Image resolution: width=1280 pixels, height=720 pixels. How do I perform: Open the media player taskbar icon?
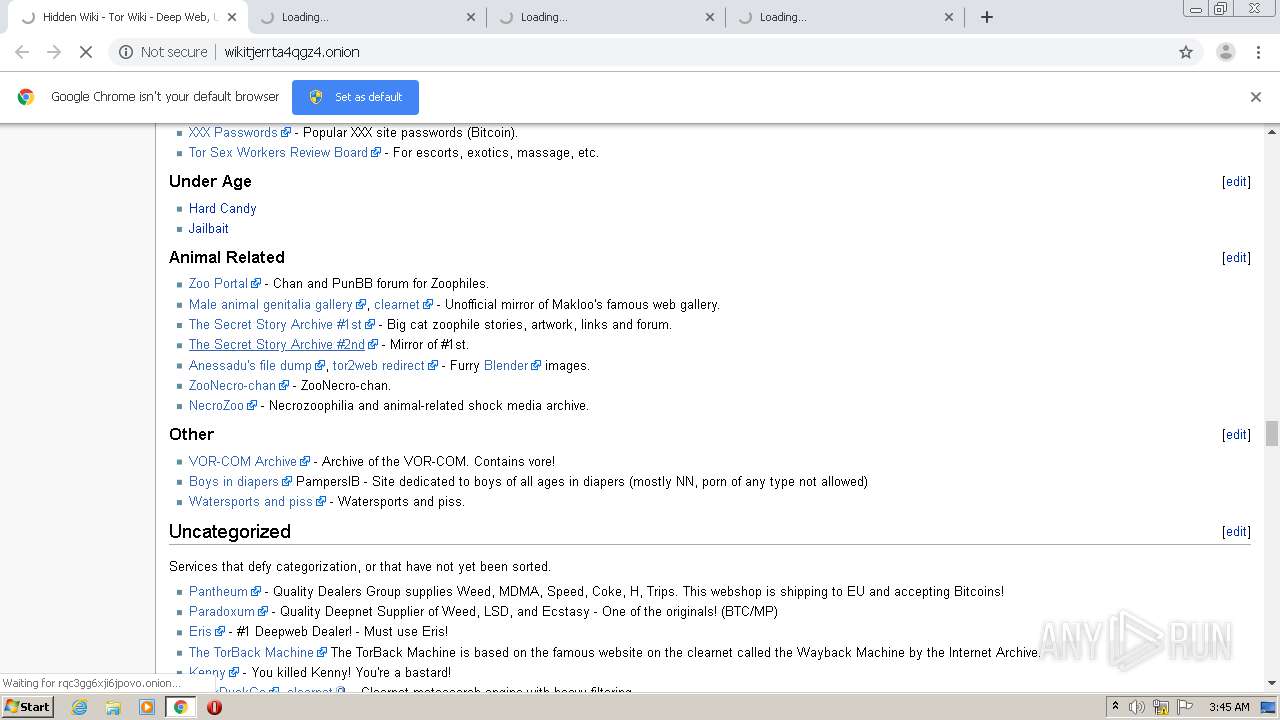[147, 707]
